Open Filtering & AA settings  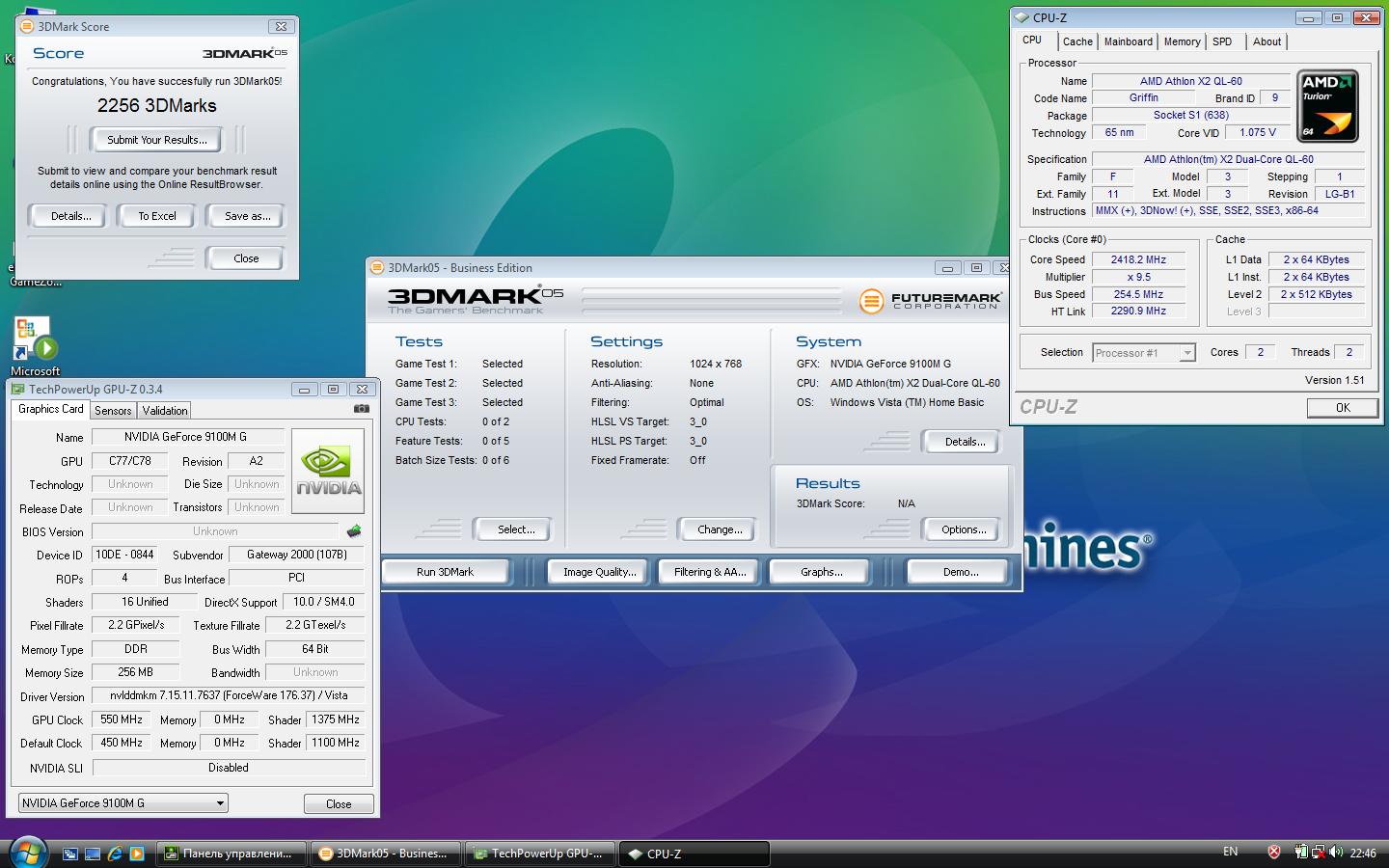click(709, 572)
